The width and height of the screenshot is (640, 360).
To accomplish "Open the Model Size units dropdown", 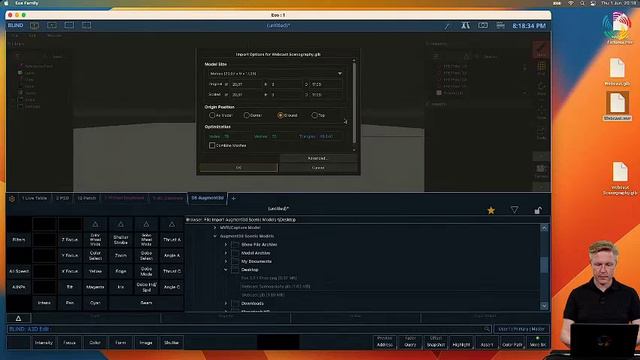I will pyautogui.click(x=276, y=73).
